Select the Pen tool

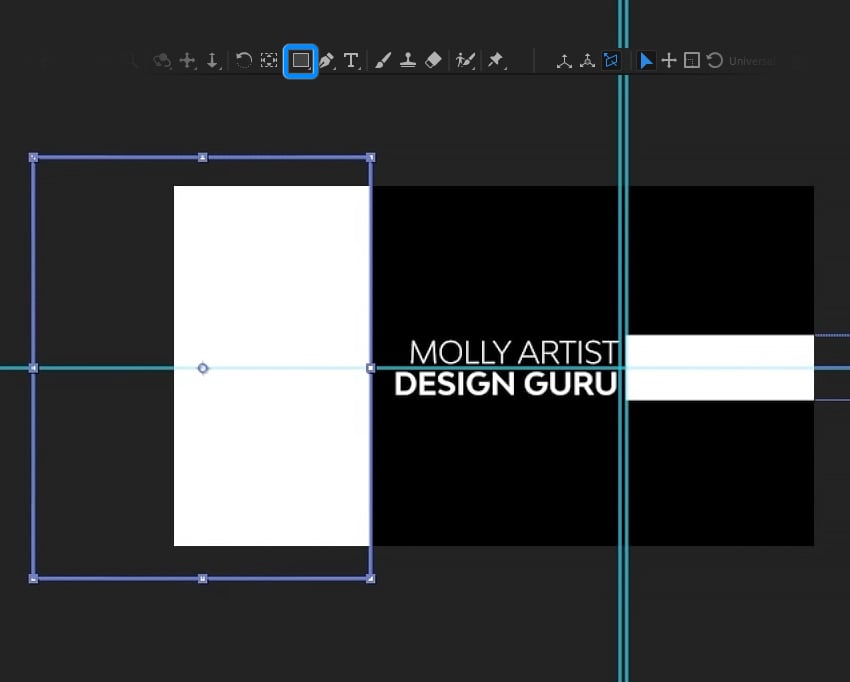327,60
